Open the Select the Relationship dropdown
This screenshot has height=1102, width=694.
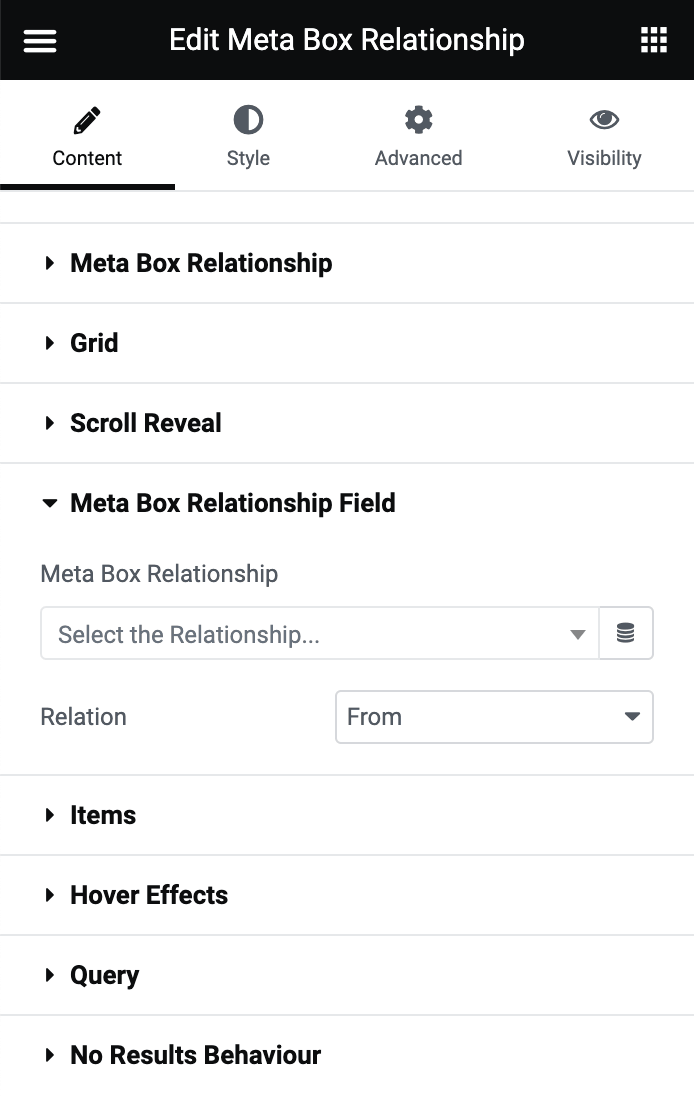click(320, 632)
